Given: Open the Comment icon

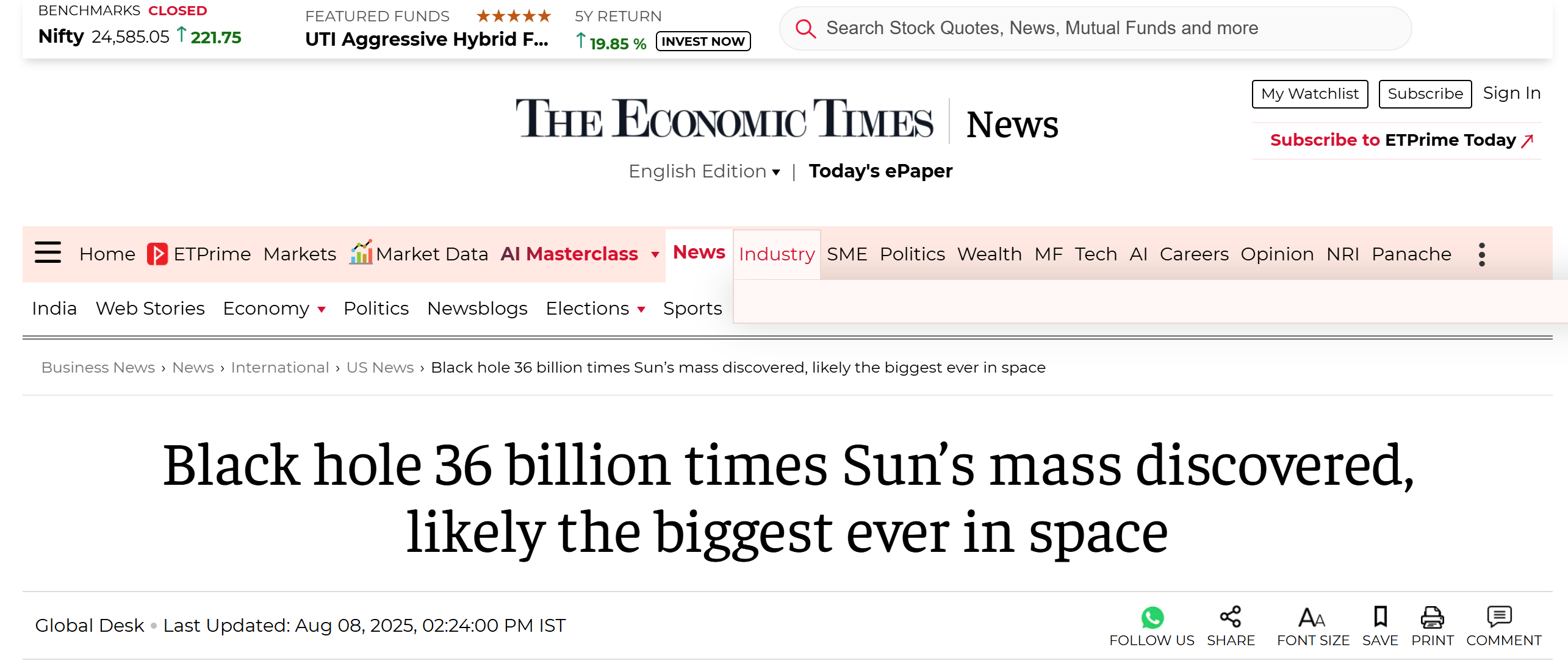Looking at the screenshot, I should [1499, 618].
